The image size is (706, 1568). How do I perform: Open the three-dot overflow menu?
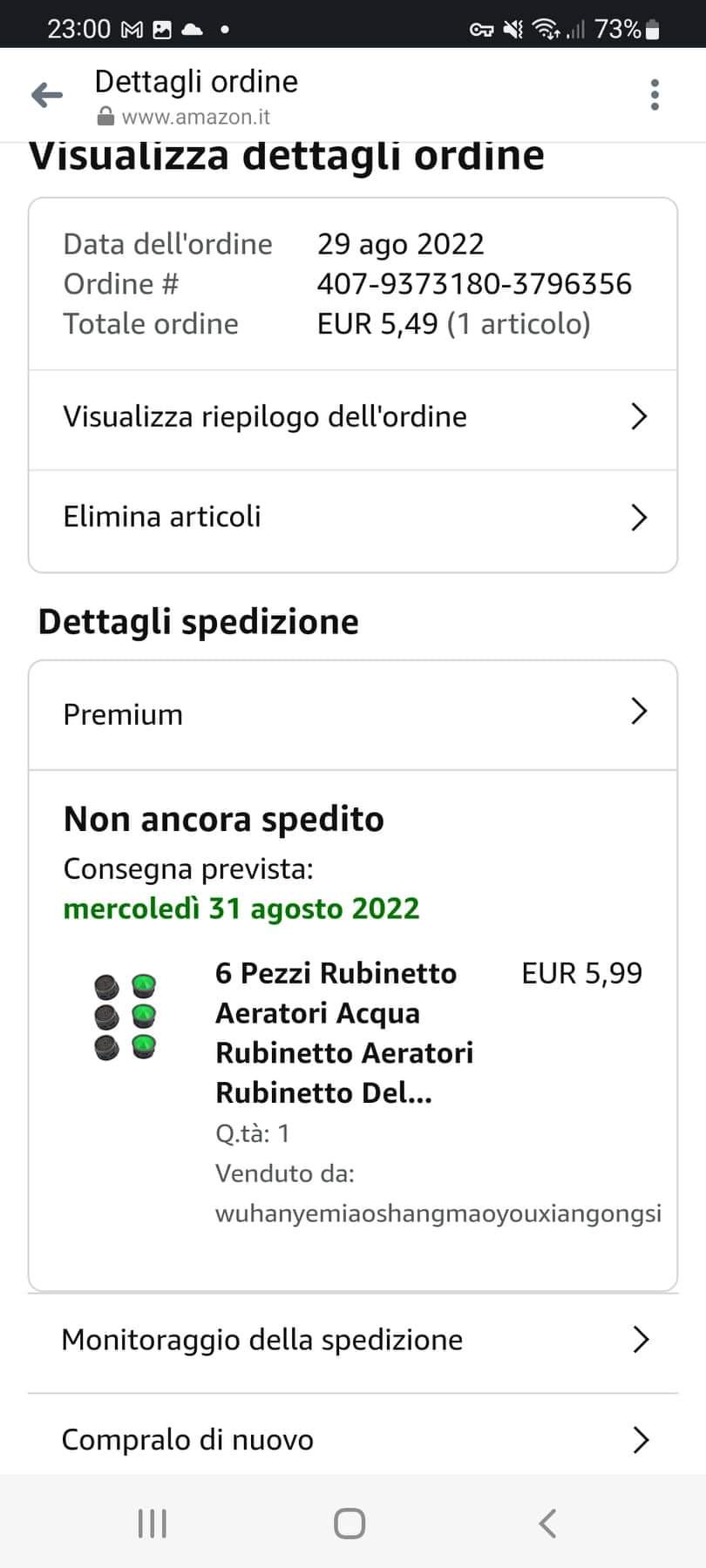pyautogui.click(x=655, y=95)
